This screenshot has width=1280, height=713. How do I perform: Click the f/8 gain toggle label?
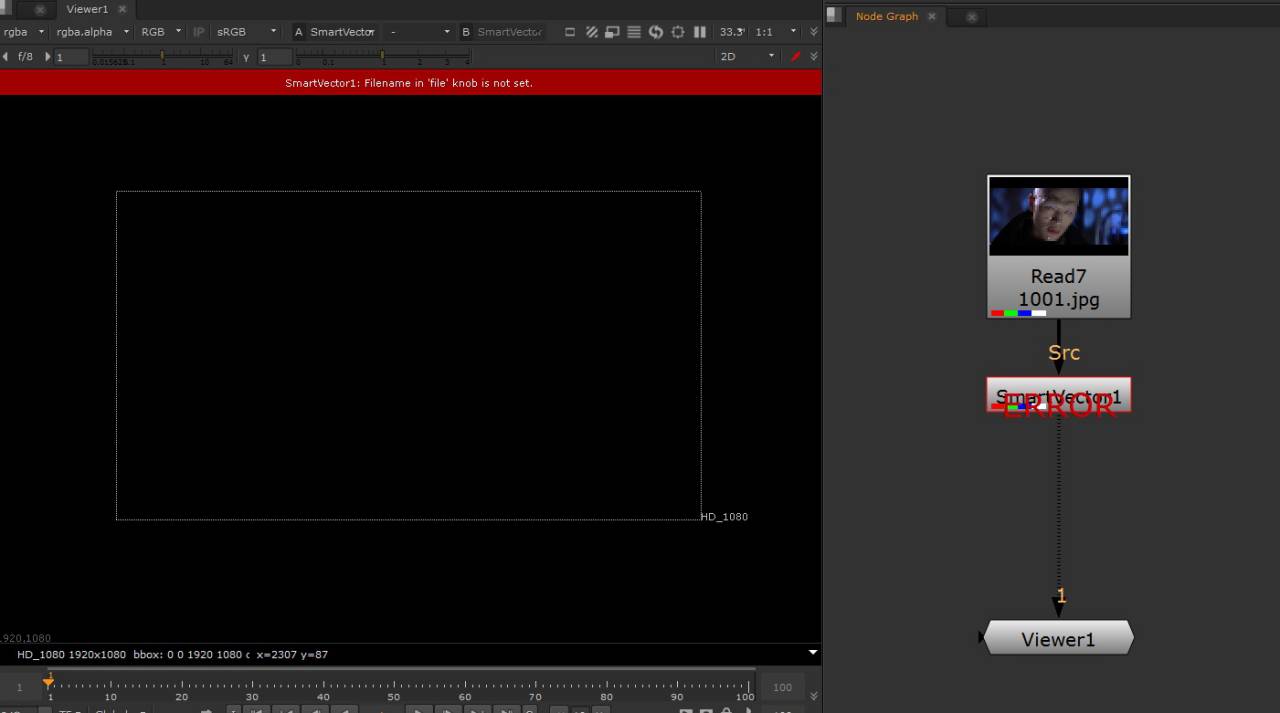click(25, 57)
